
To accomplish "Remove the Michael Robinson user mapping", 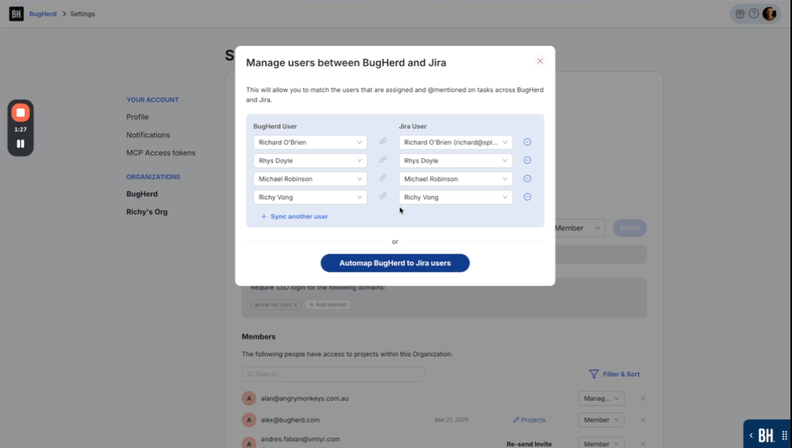I will pos(527,178).
